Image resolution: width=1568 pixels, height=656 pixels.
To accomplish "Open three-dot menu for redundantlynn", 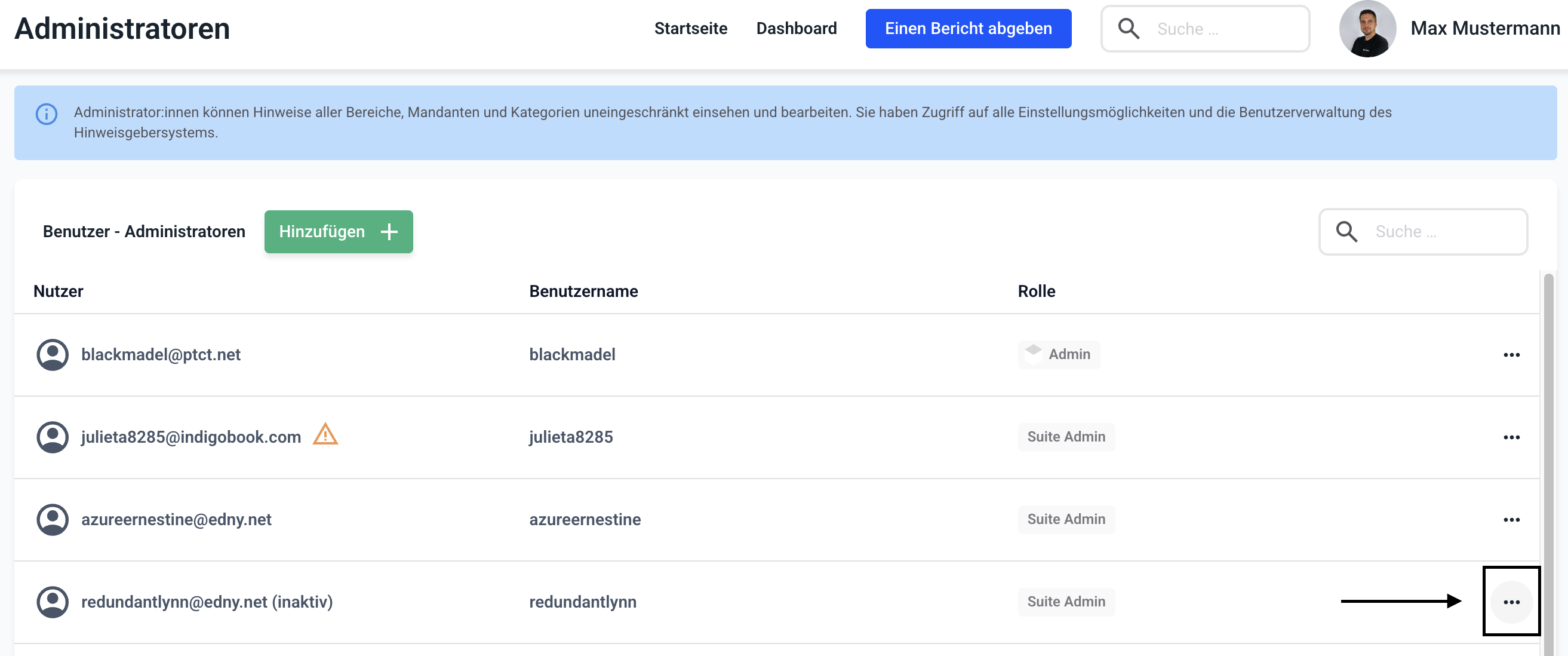I will pyautogui.click(x=1511, y=602).
